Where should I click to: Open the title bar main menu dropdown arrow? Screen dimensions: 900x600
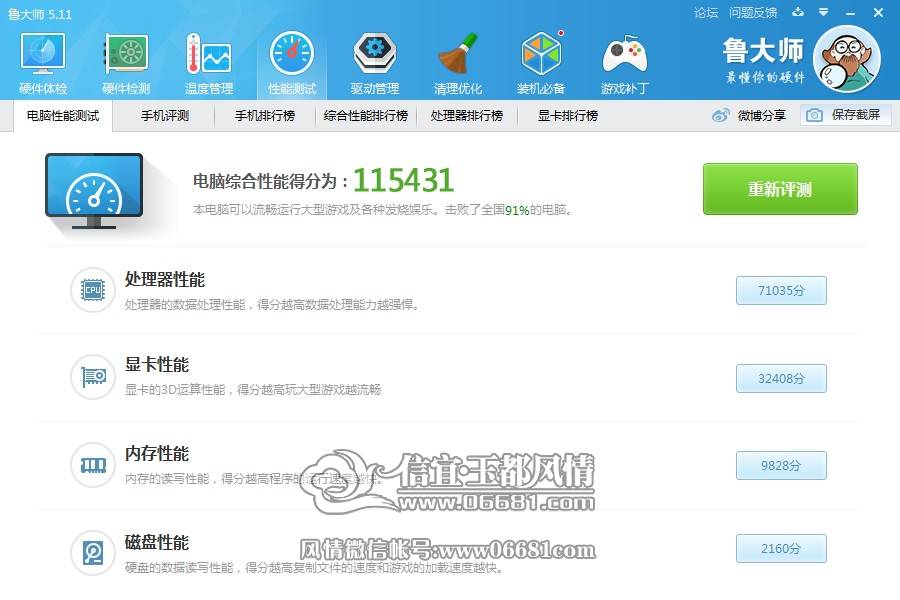tap(824, 12)
